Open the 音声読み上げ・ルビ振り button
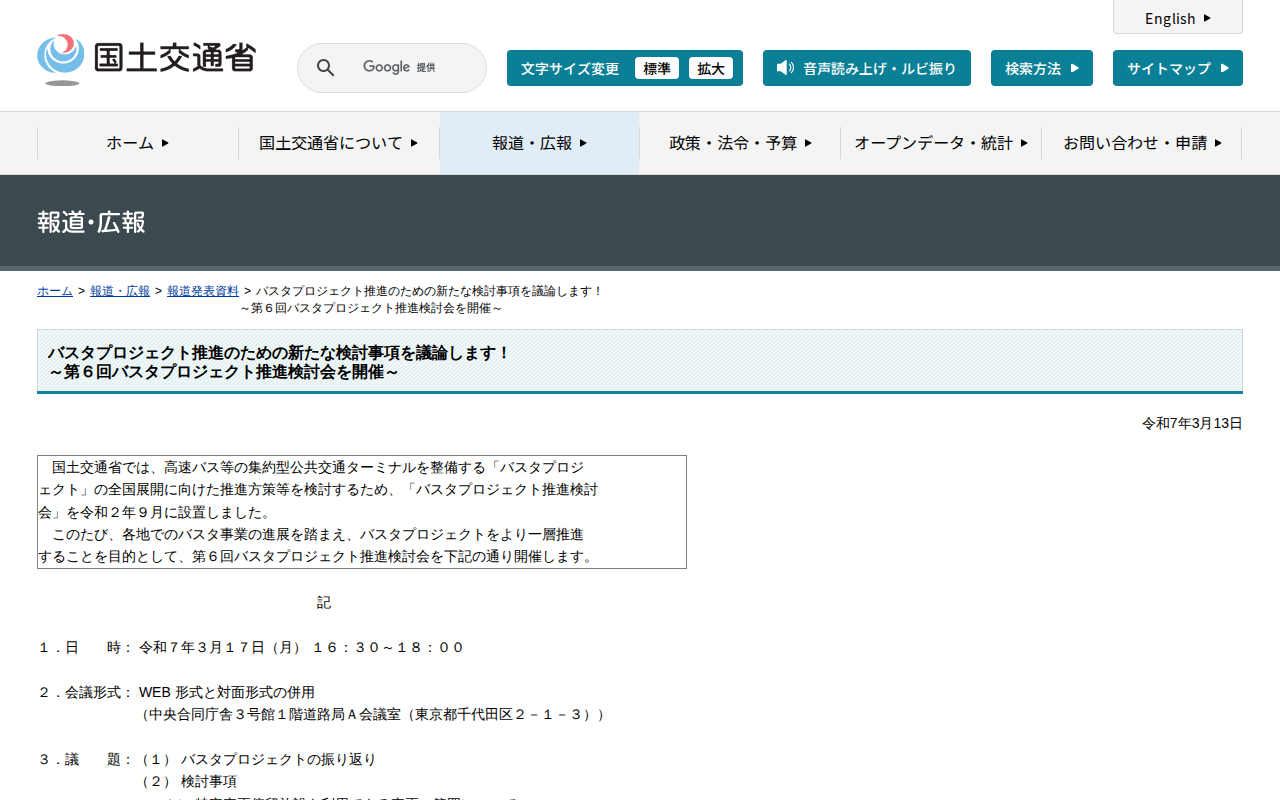 pos(867,68)
